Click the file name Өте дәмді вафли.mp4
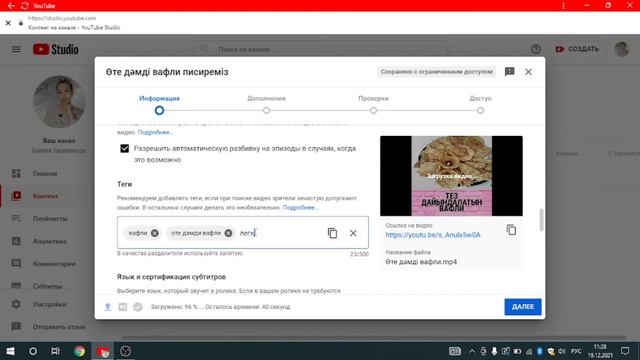The image size is (640, 360). click(x=421, y=262)
